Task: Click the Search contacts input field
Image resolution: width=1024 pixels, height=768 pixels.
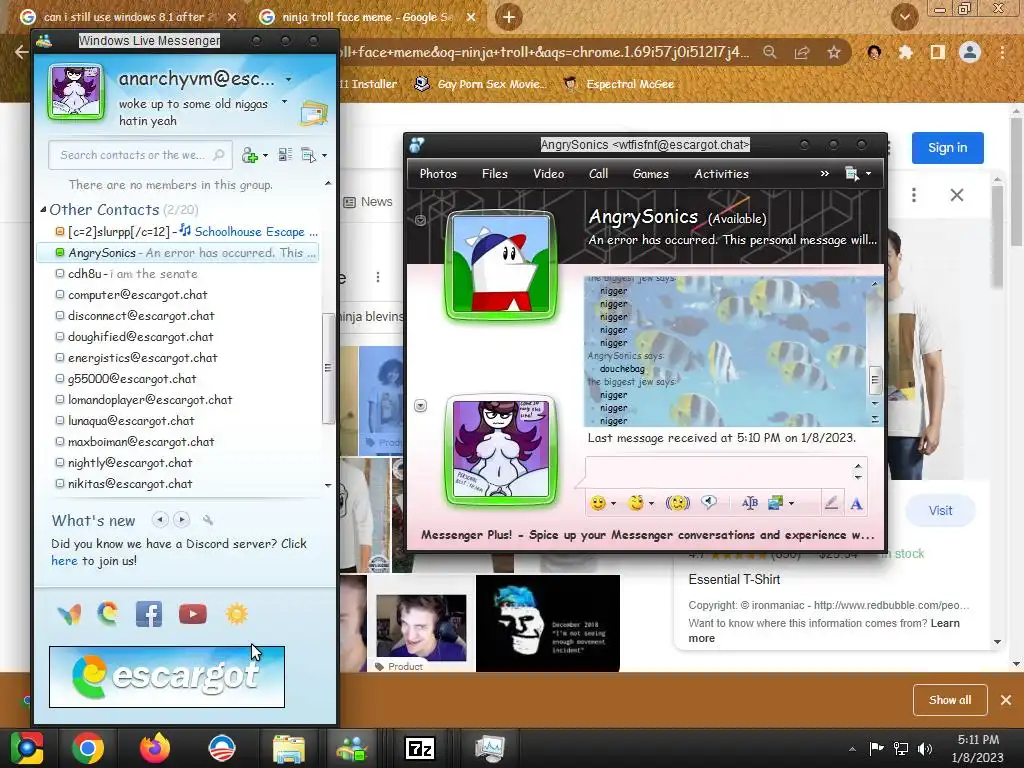Action: 139,155
